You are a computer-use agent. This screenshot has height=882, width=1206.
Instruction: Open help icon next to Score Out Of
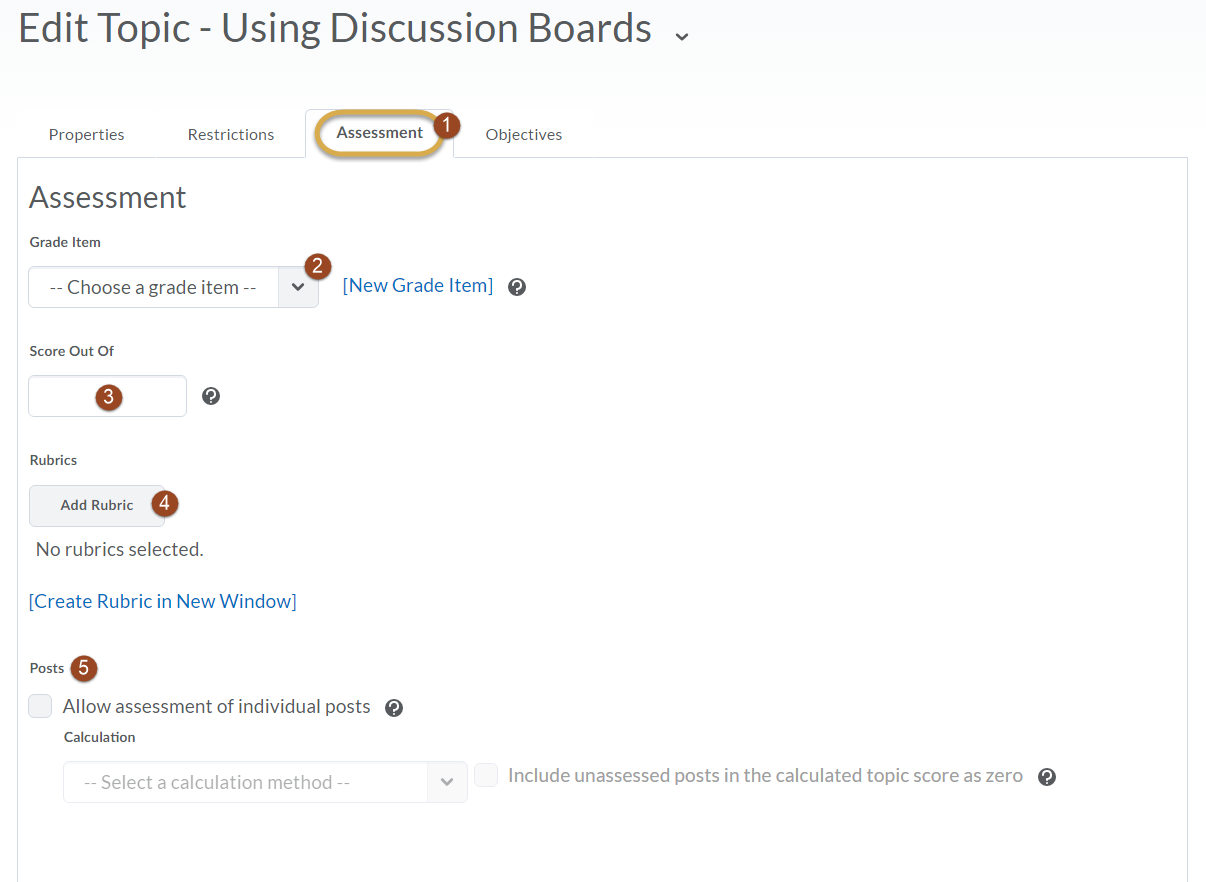(x=211, y=396)
